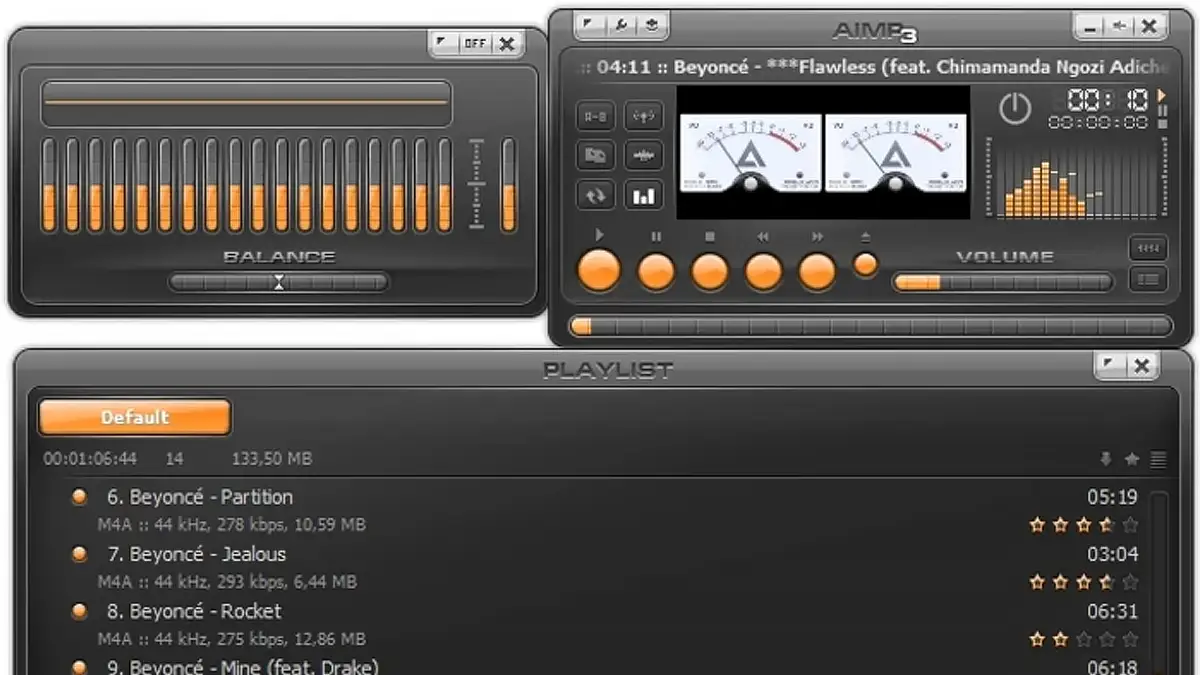Turn the equalizer OFF

(x=473, y=43)
